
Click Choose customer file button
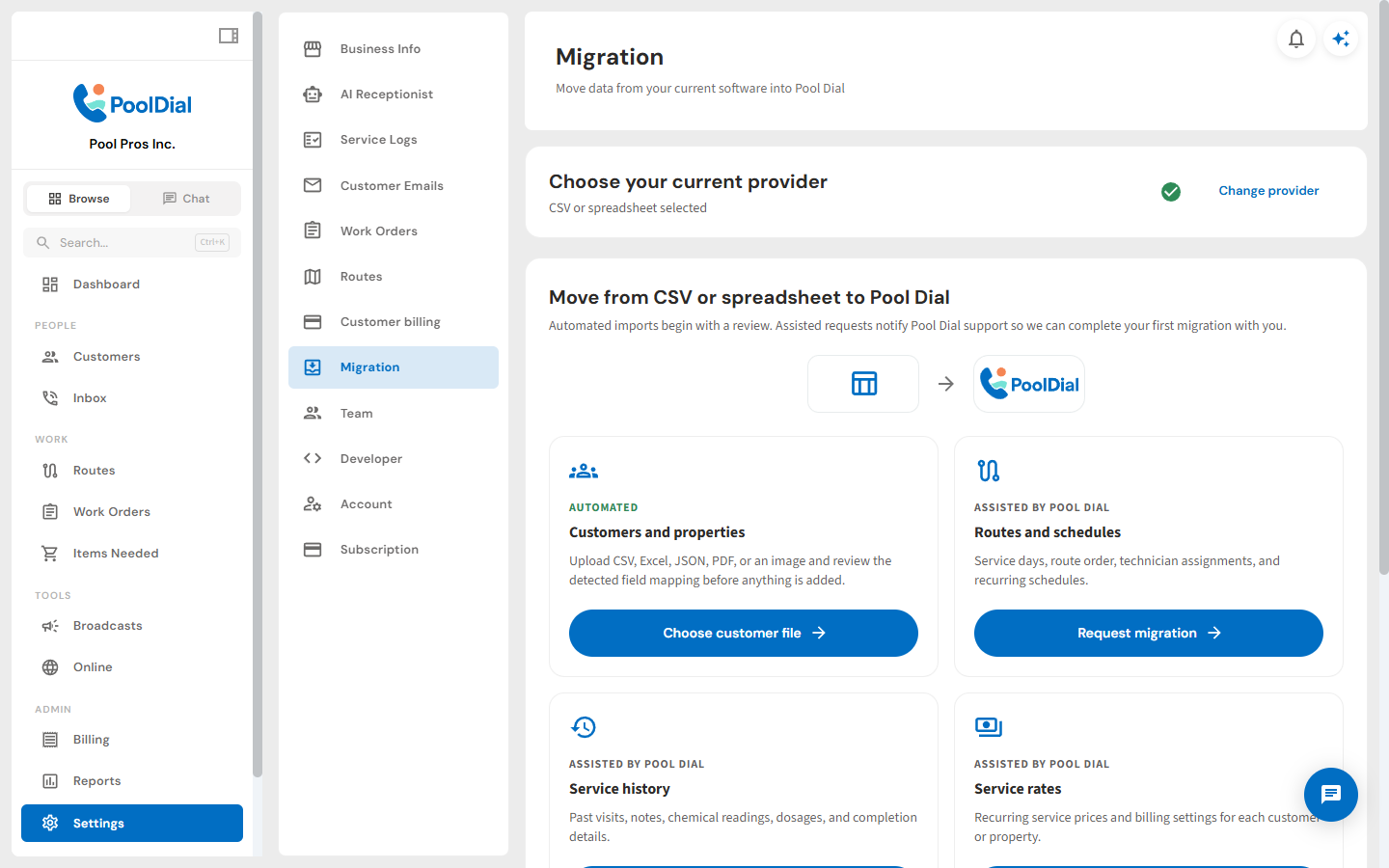pos(744,633)
